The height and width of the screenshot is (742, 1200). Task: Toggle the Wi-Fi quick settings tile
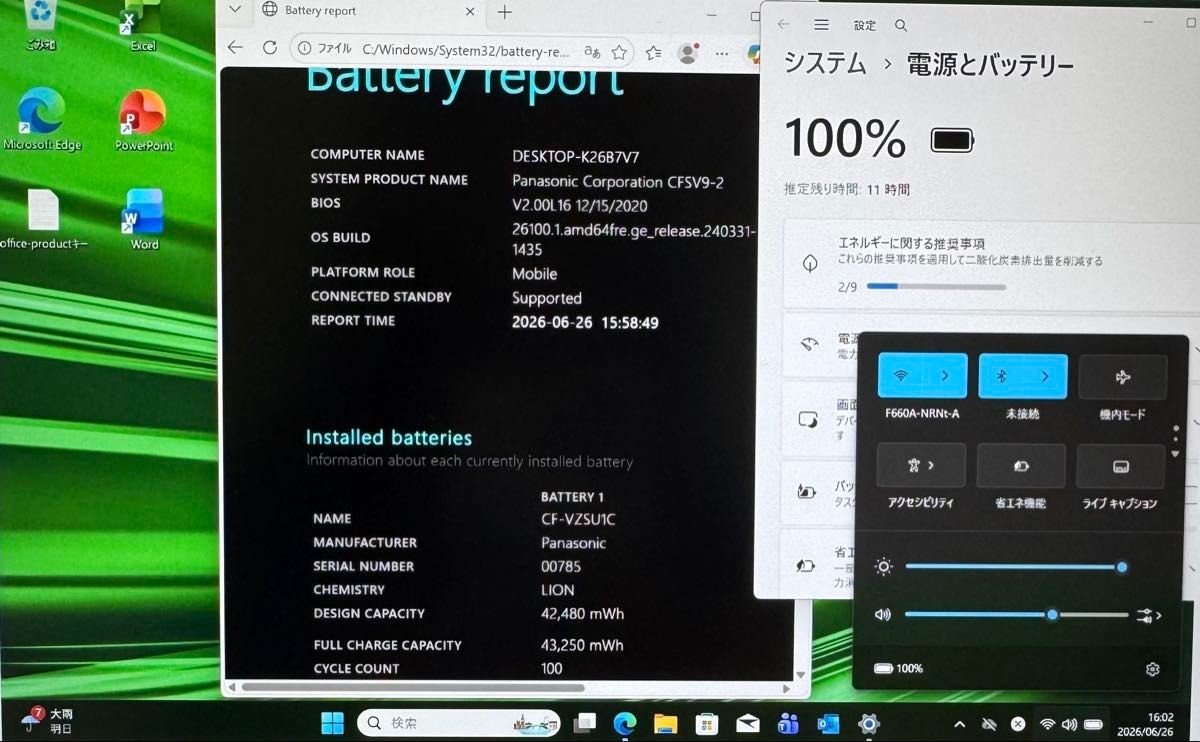(901, 377)
